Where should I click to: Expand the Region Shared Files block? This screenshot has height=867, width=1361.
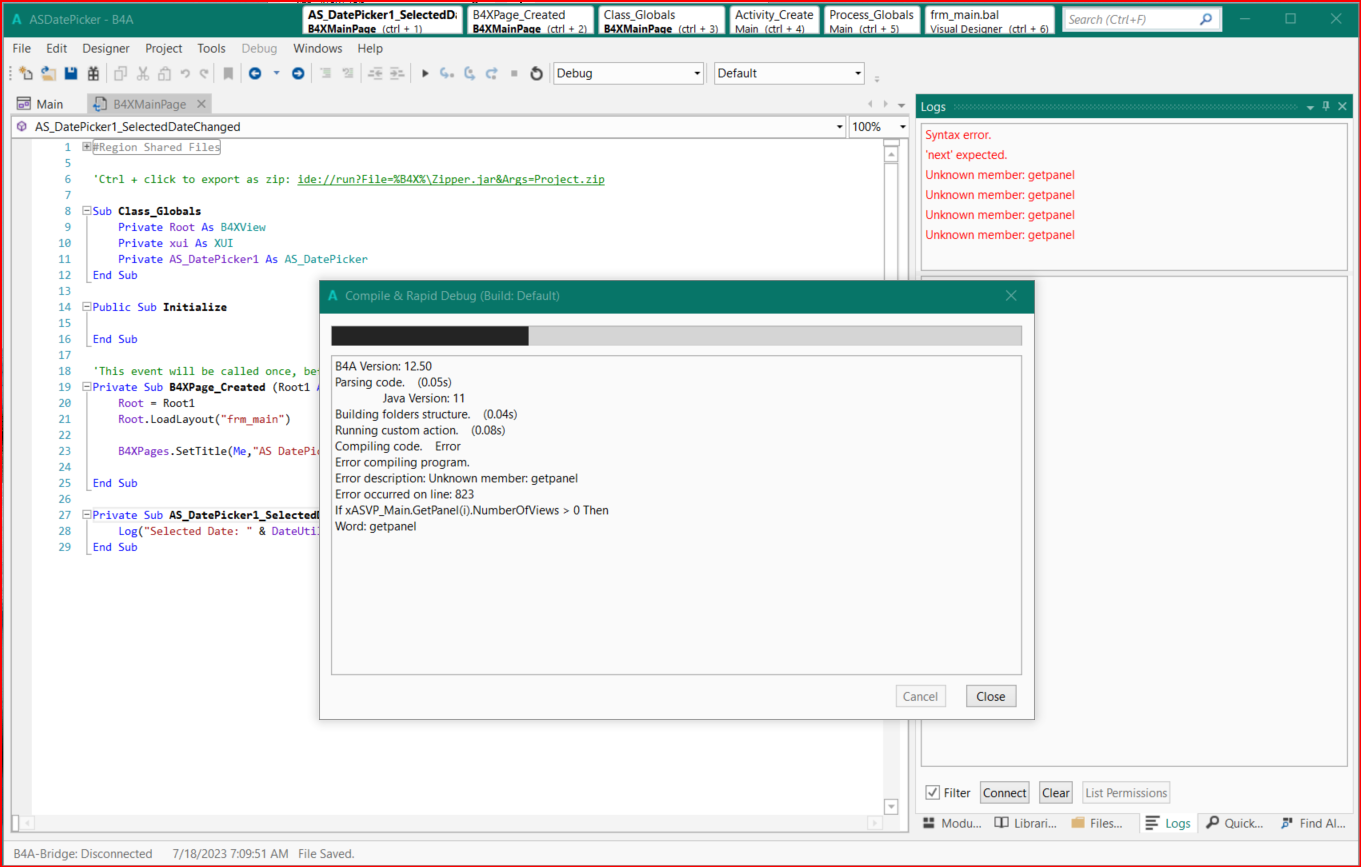coord(86,147)
